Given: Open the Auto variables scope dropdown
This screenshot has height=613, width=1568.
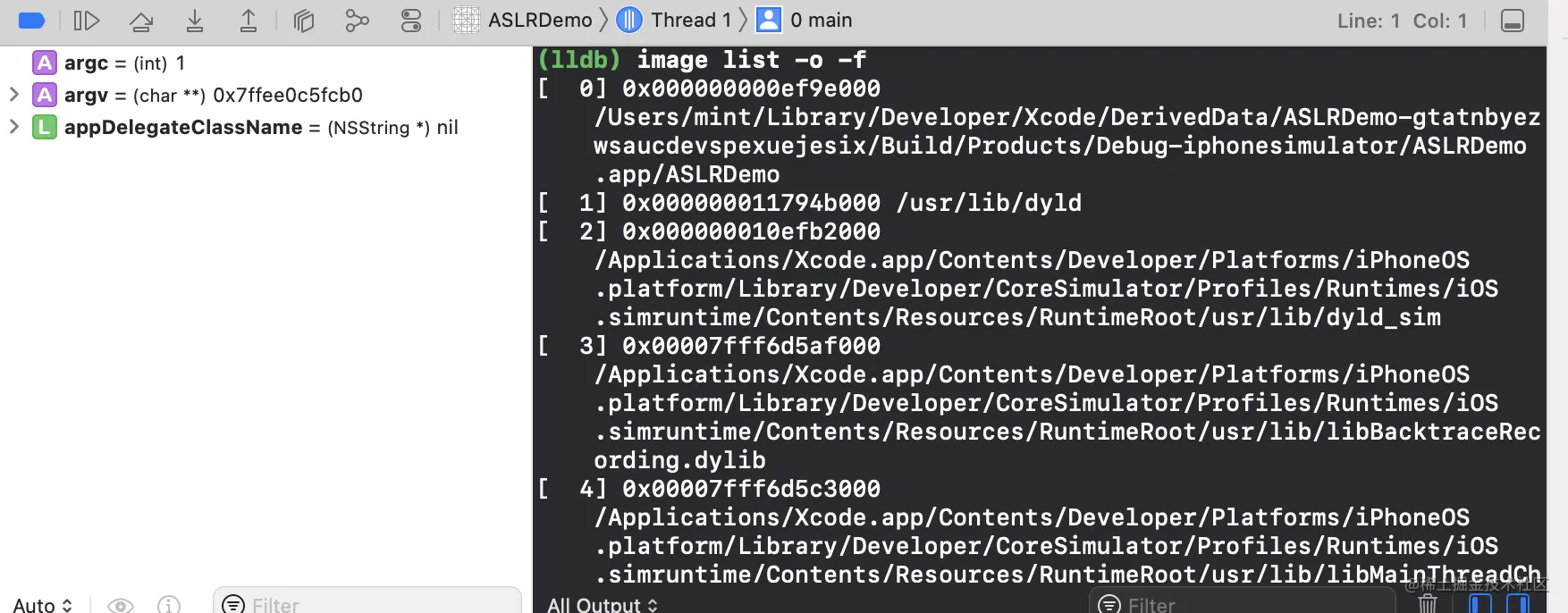Looking at the screenshot, I should pos(42,605).
